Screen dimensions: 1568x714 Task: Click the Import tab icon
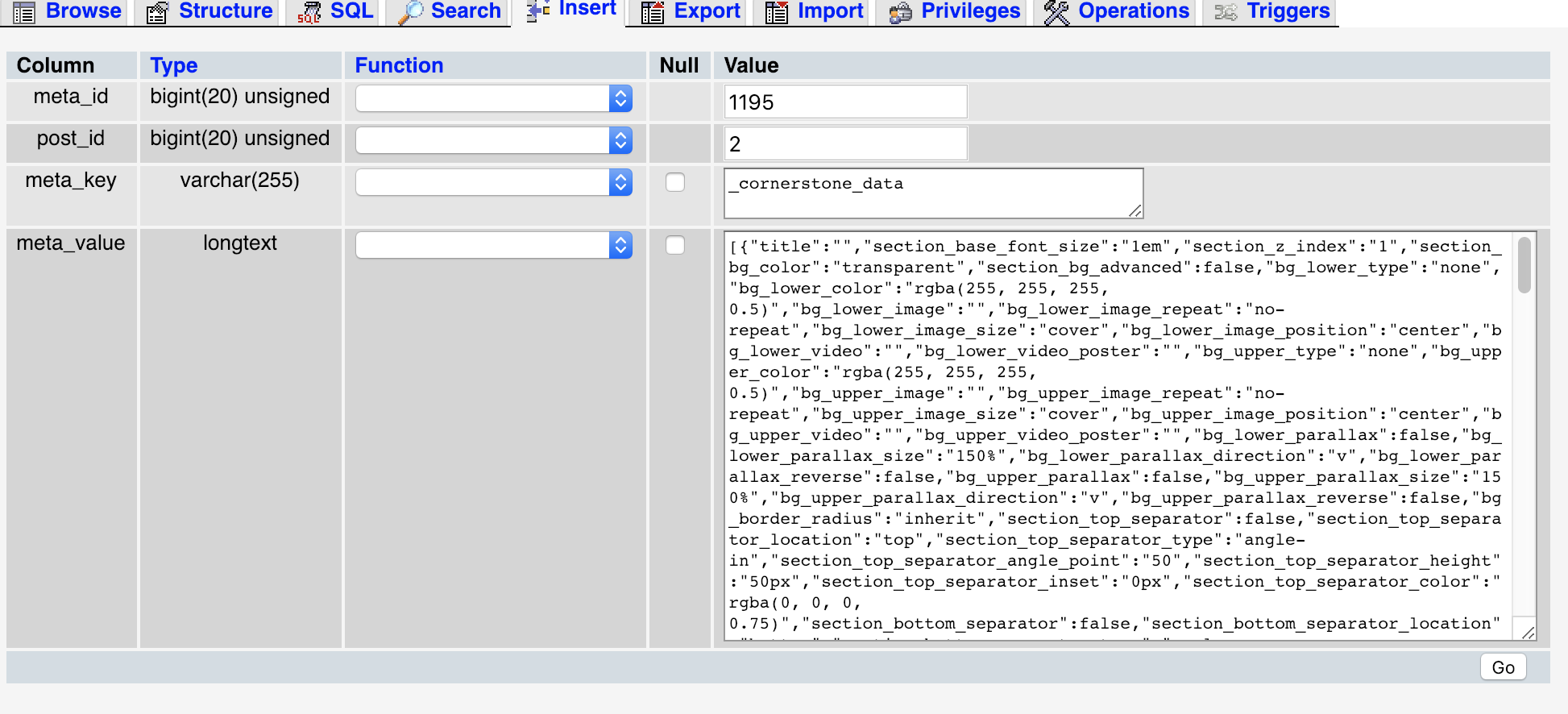777,13
